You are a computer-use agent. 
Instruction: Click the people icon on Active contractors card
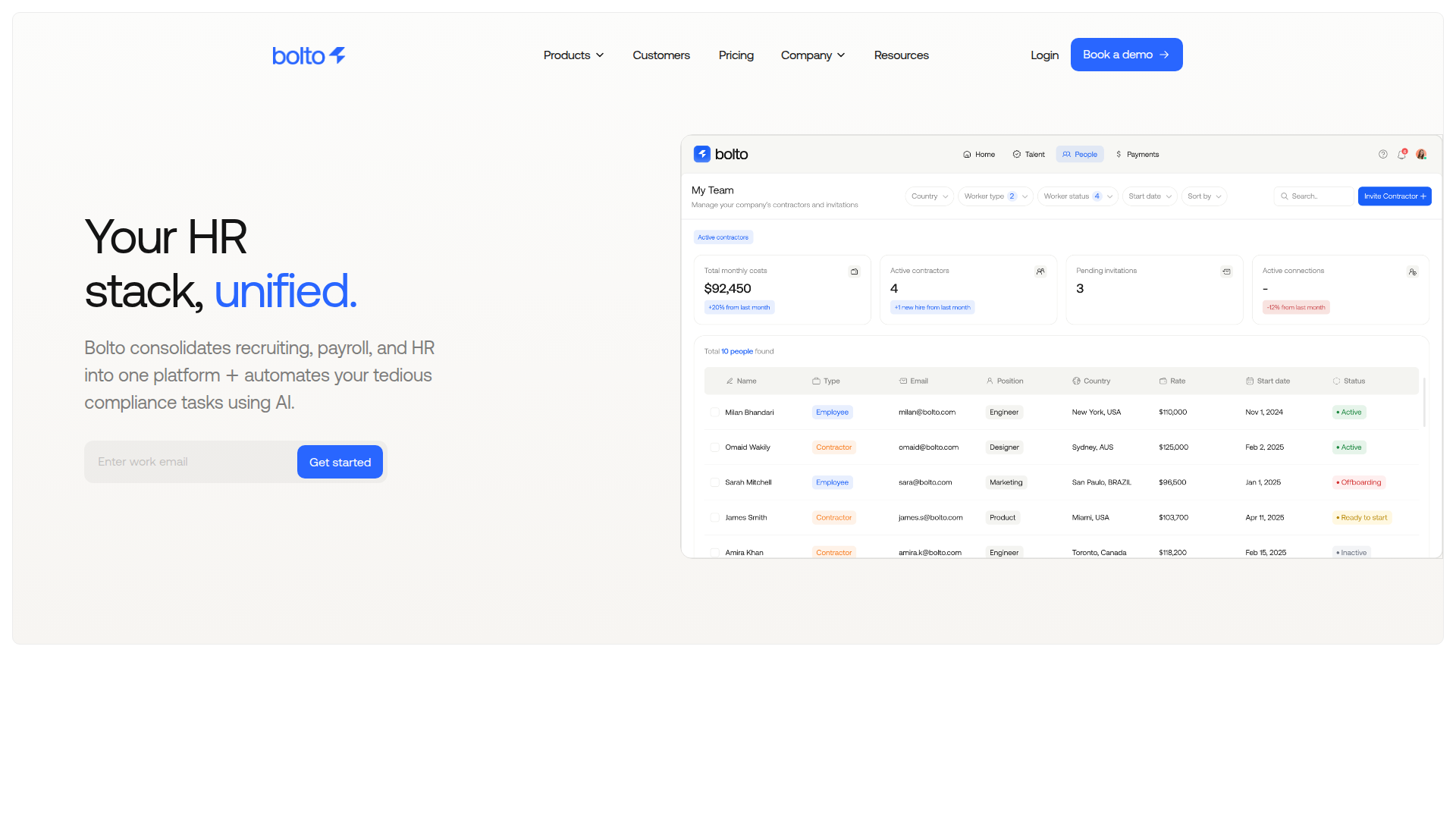pyautogui.click(x=1040, y=271)
